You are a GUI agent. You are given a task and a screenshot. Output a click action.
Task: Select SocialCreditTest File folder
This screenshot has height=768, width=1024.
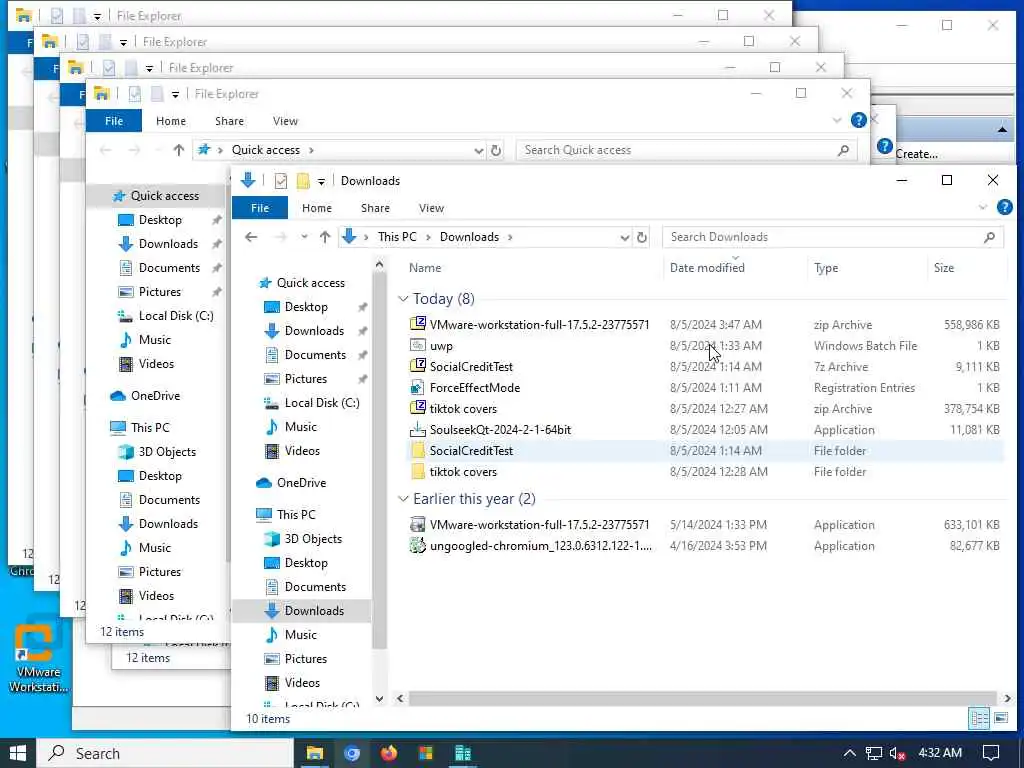click(471, 451)
